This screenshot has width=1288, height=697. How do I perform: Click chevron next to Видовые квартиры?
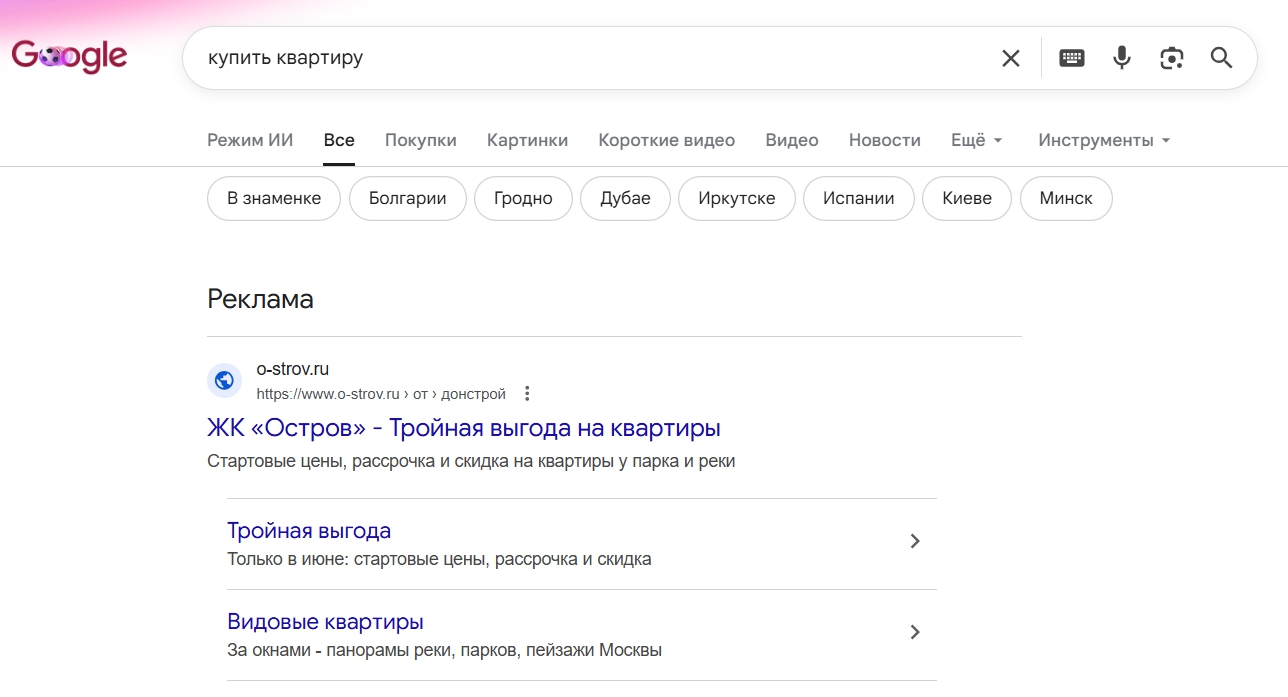click(x=914, y=632)
